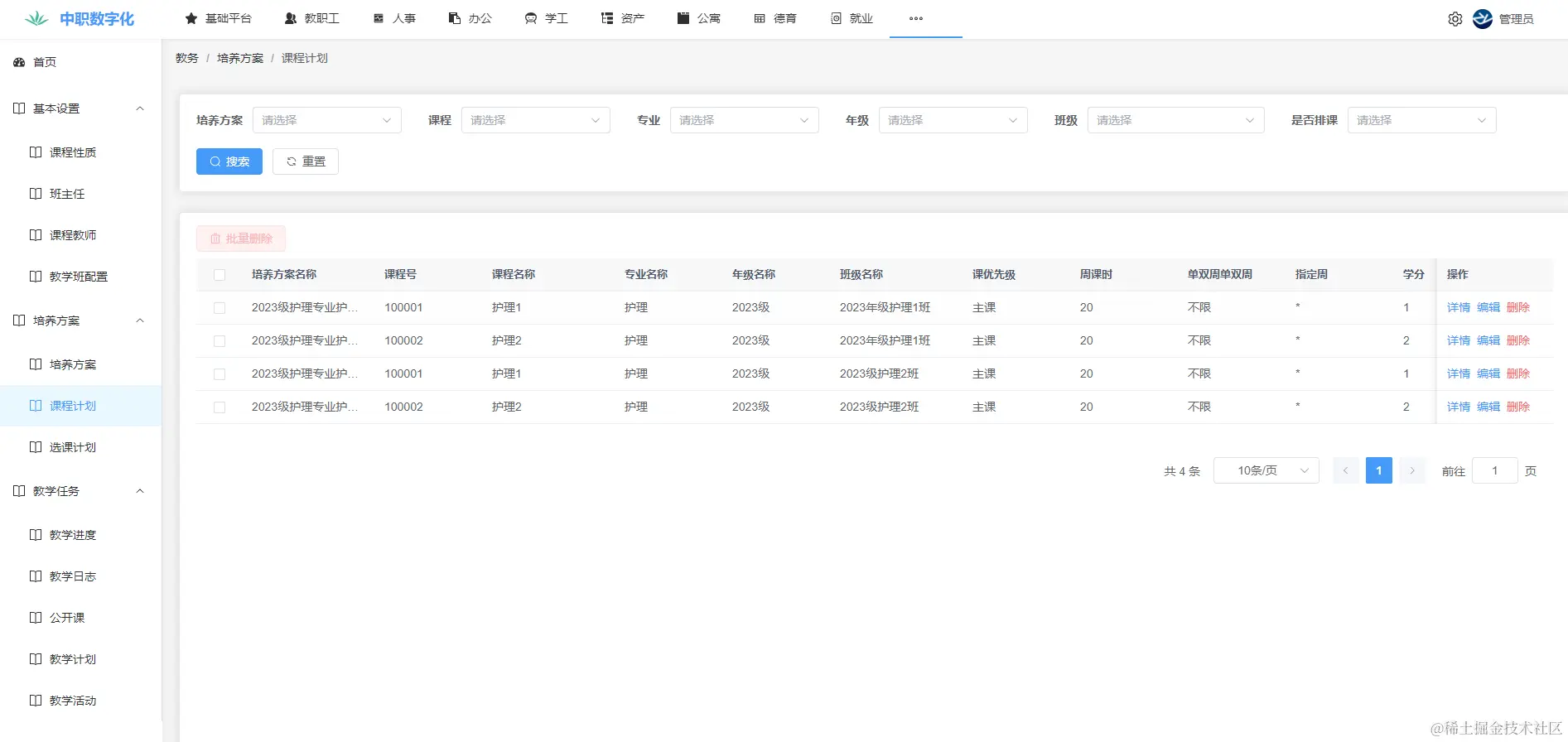Click 培养方案 in the breadcrumb

240,58
